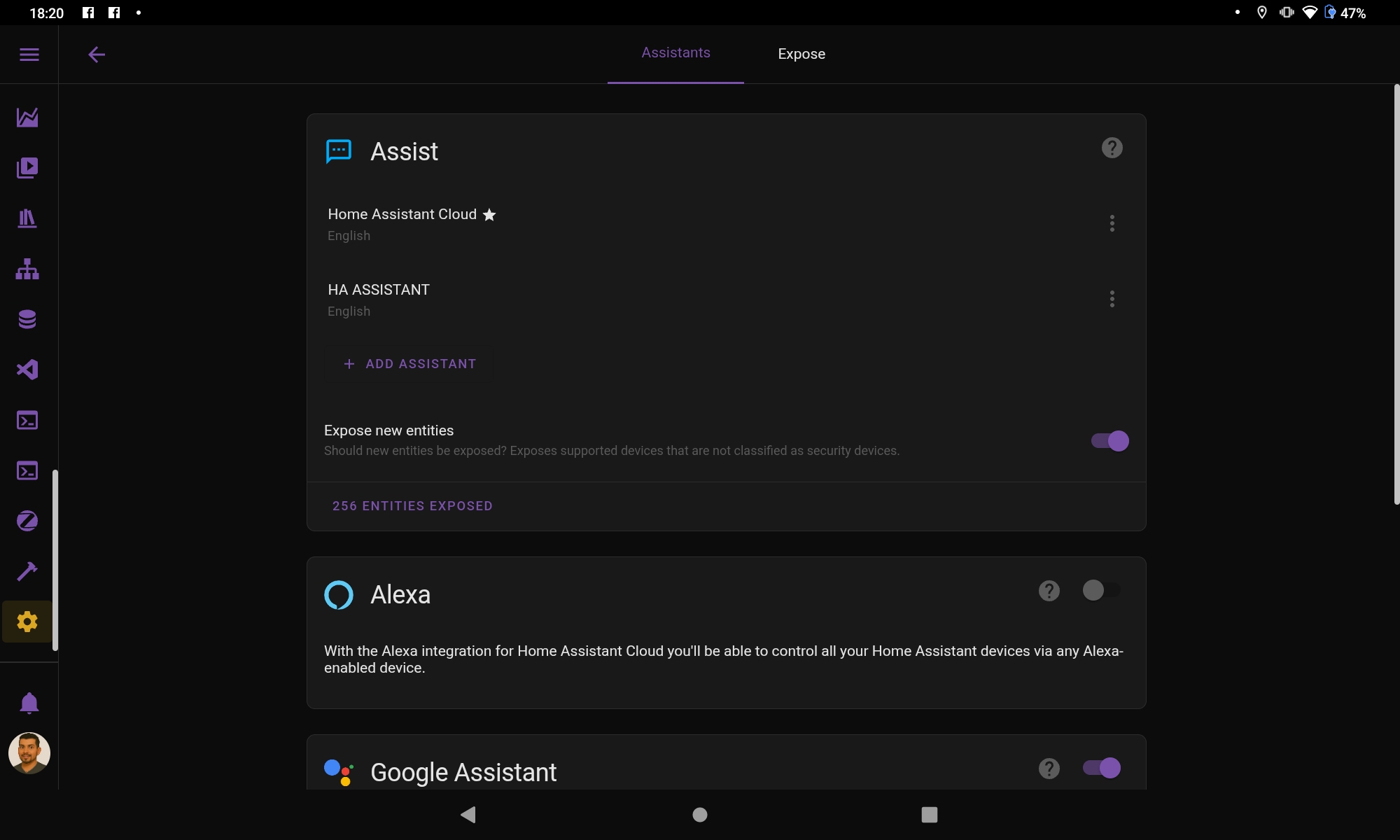This screenshot has height=840, width=1400.
Task: Click the Wi-Fi status icon
Action: (1309, 13)
